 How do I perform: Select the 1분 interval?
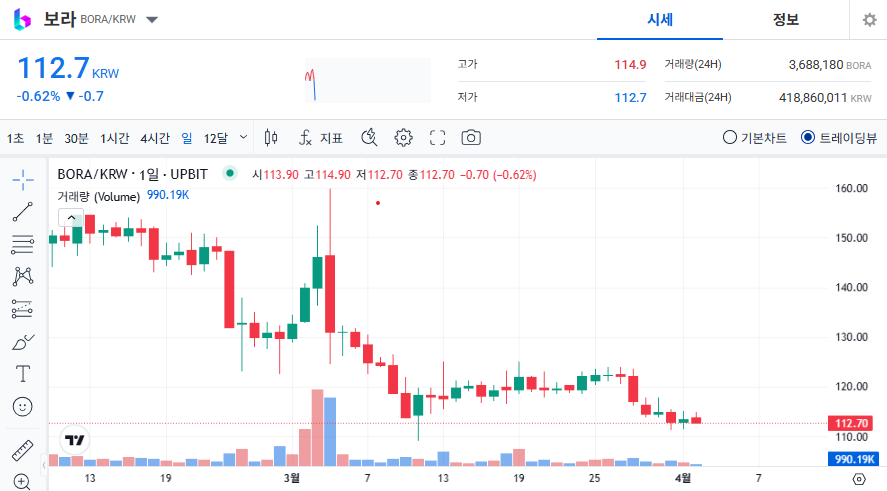[x=44, y=138]
